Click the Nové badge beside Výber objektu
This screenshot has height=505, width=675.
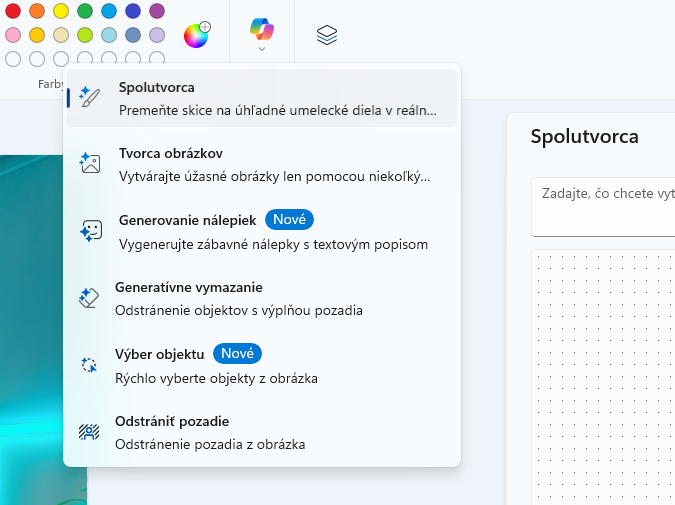[237, 353]
